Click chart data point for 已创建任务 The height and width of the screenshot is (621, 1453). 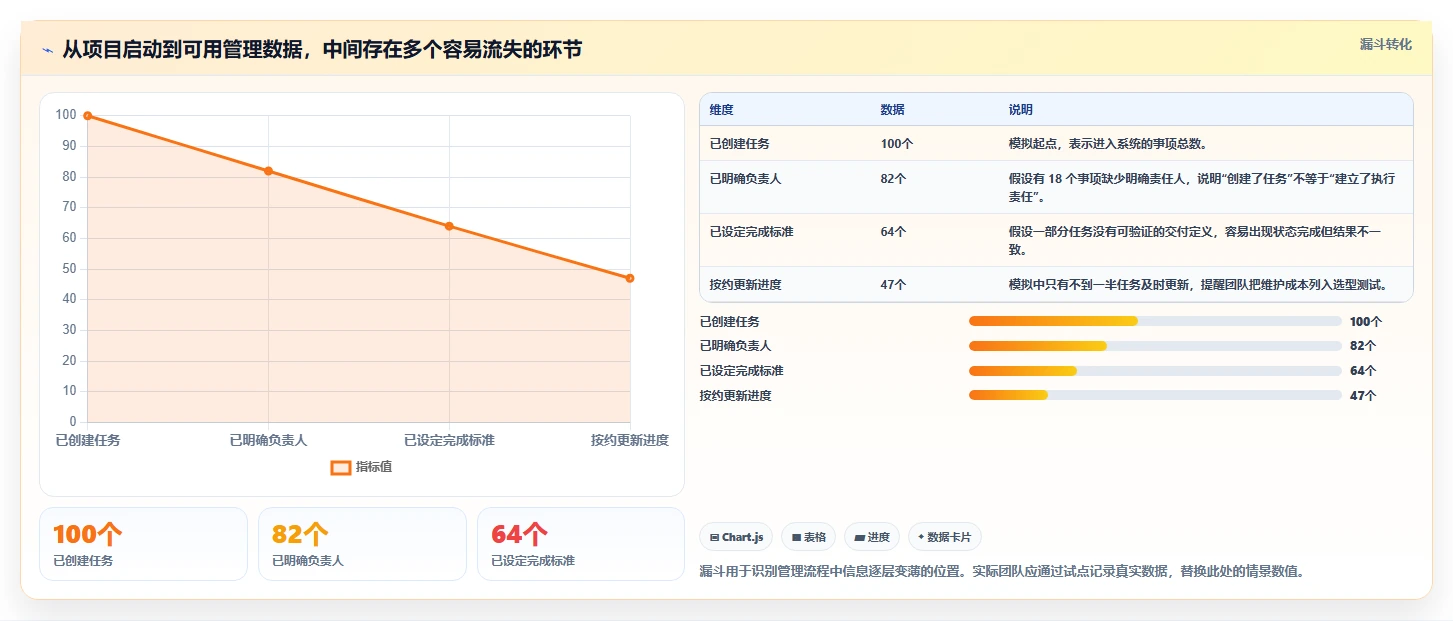click(x=88, y=116)
